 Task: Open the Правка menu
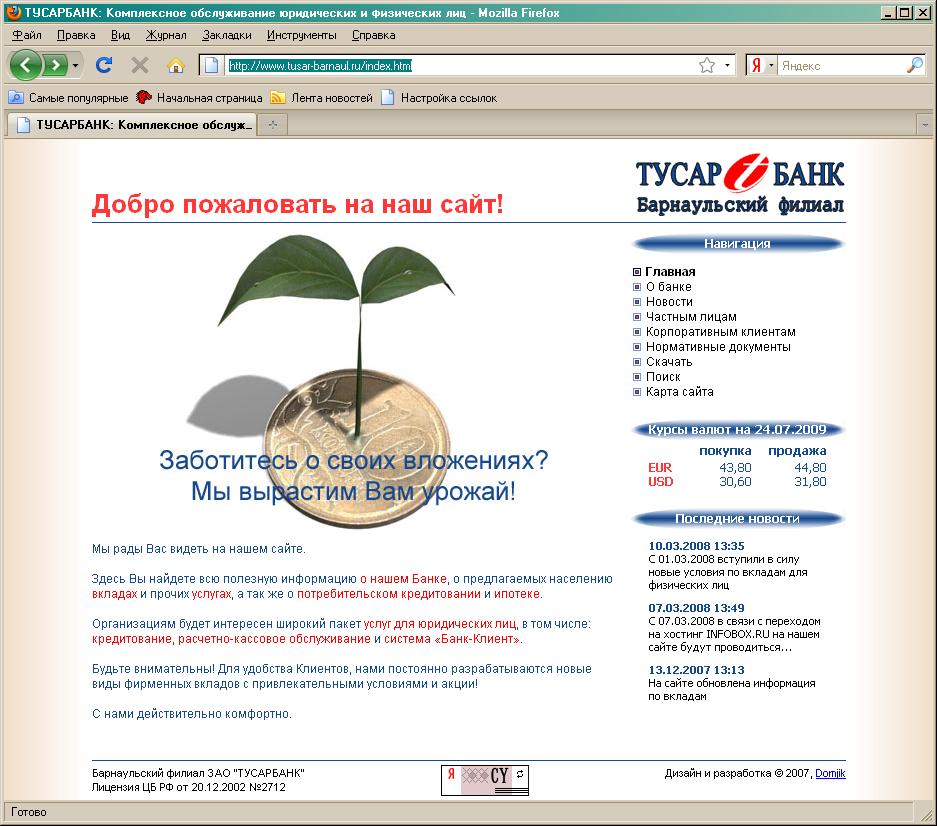76,35
